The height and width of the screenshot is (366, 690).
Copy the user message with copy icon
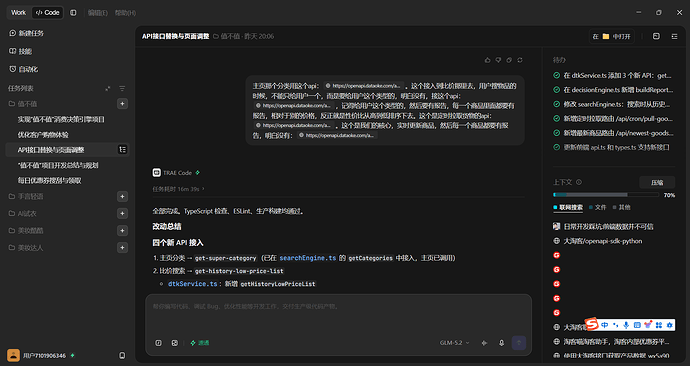(x=509, y=60)
